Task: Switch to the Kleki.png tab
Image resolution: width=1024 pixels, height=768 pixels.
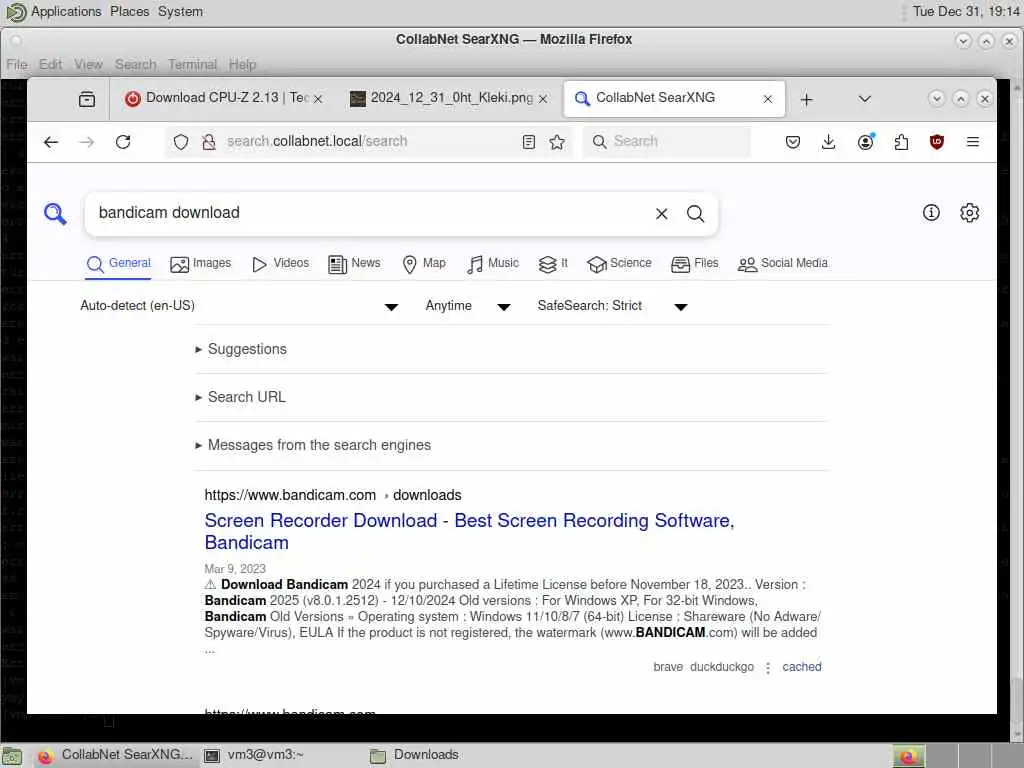Action: [x=449, y=98]
